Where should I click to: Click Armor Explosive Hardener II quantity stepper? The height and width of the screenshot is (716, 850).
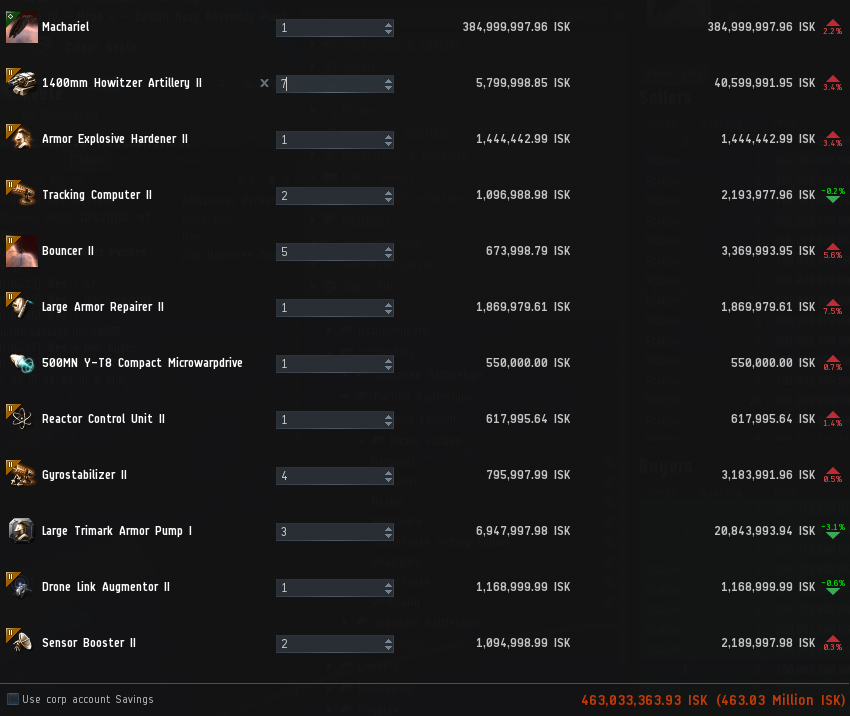click(x=388, y=140)
